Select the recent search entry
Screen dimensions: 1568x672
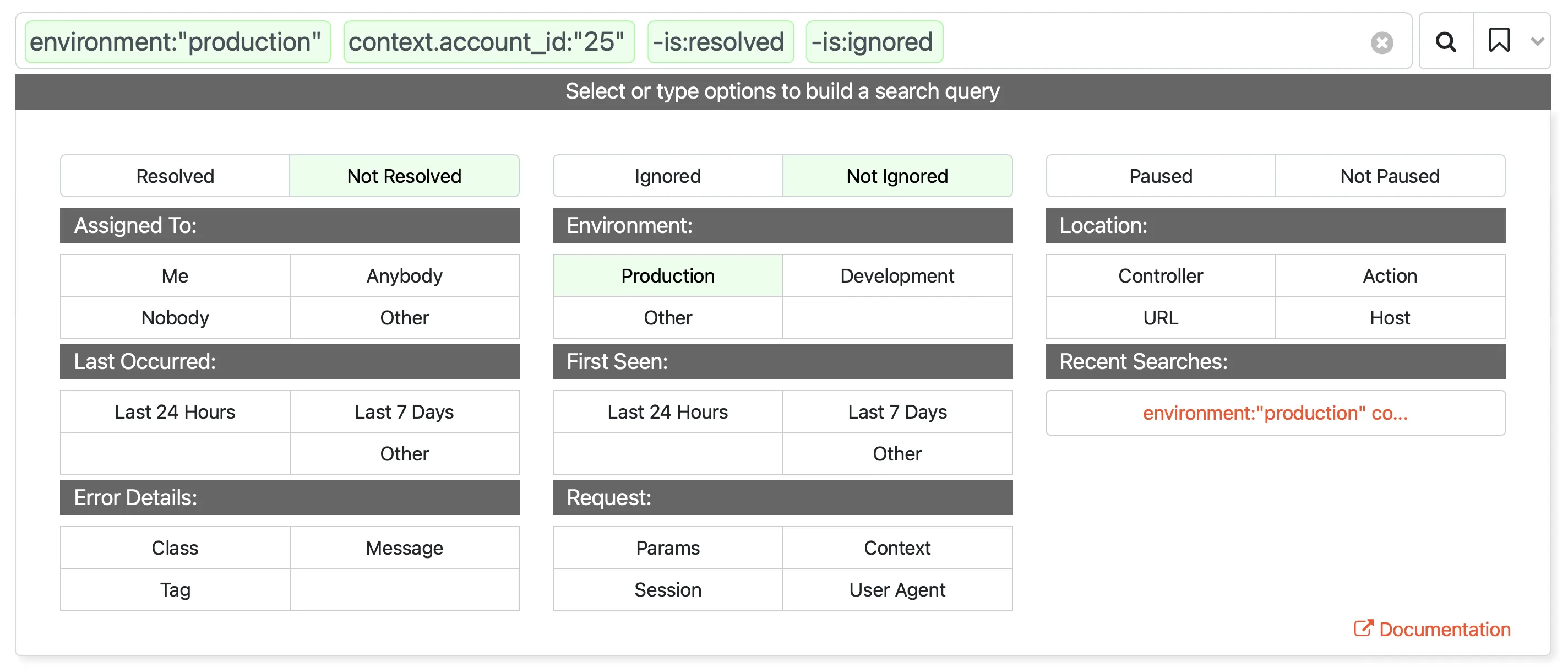1275,413
